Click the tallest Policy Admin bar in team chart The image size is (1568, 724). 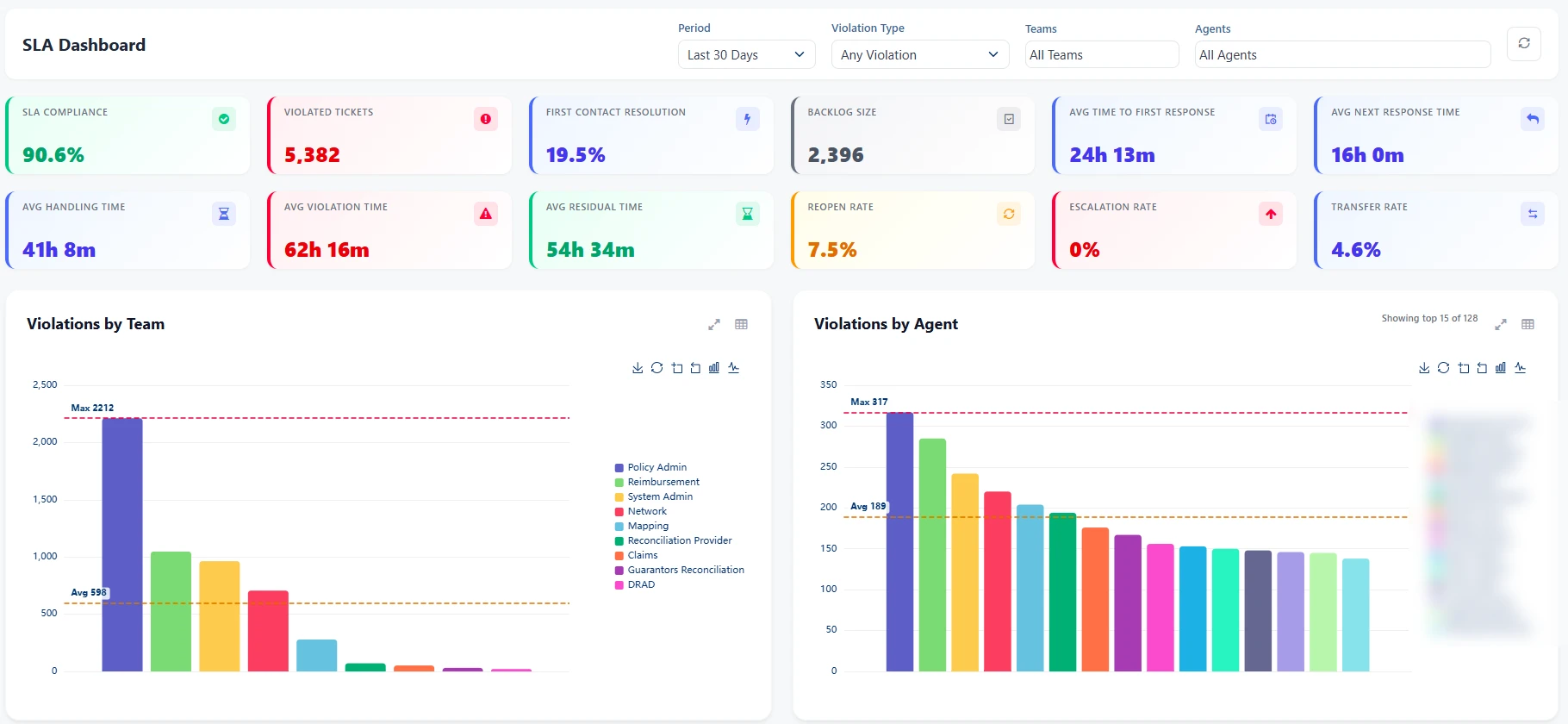122,545
